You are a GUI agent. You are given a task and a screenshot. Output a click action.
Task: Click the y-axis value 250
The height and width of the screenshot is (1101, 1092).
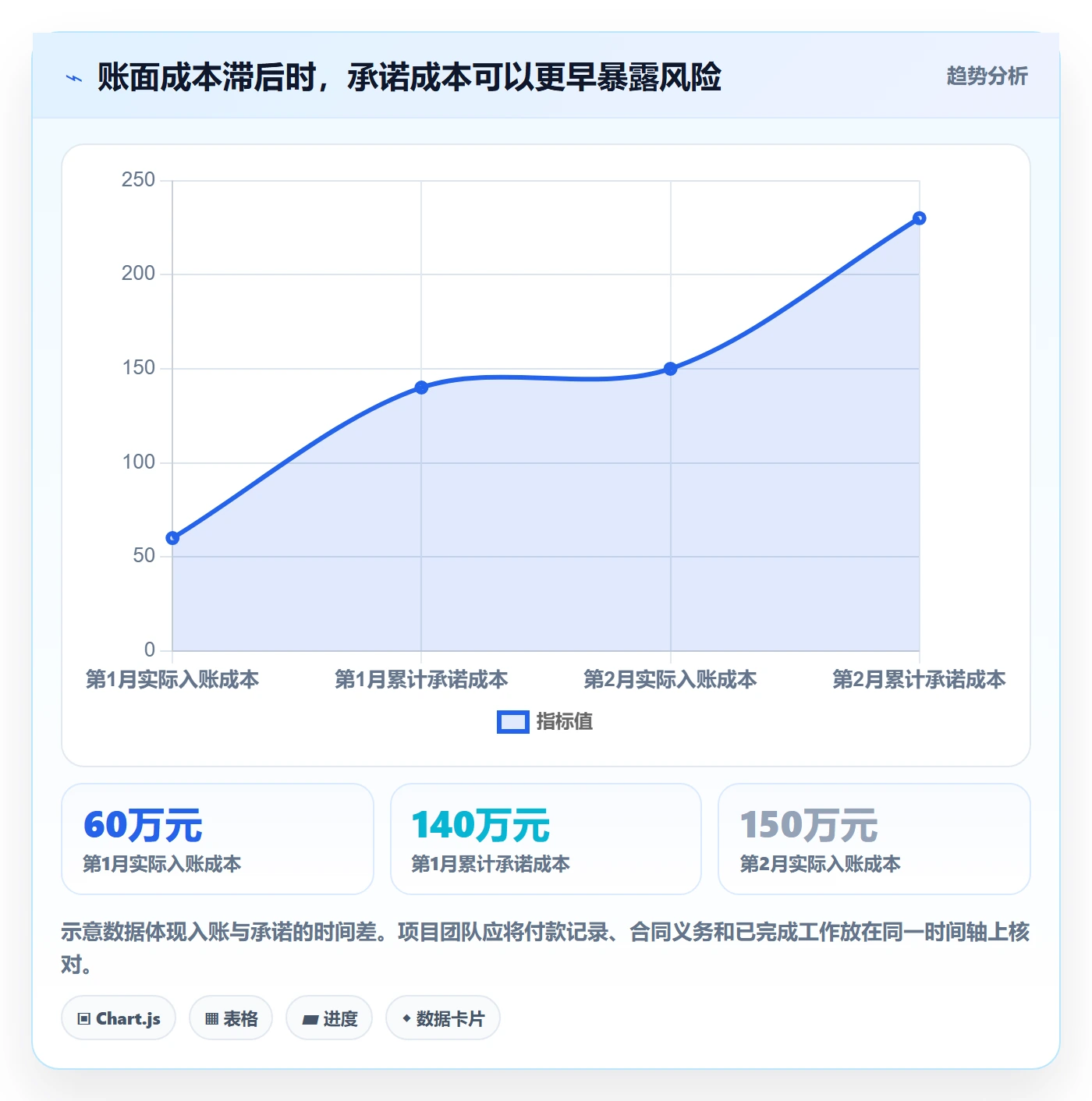pos(139,180)
